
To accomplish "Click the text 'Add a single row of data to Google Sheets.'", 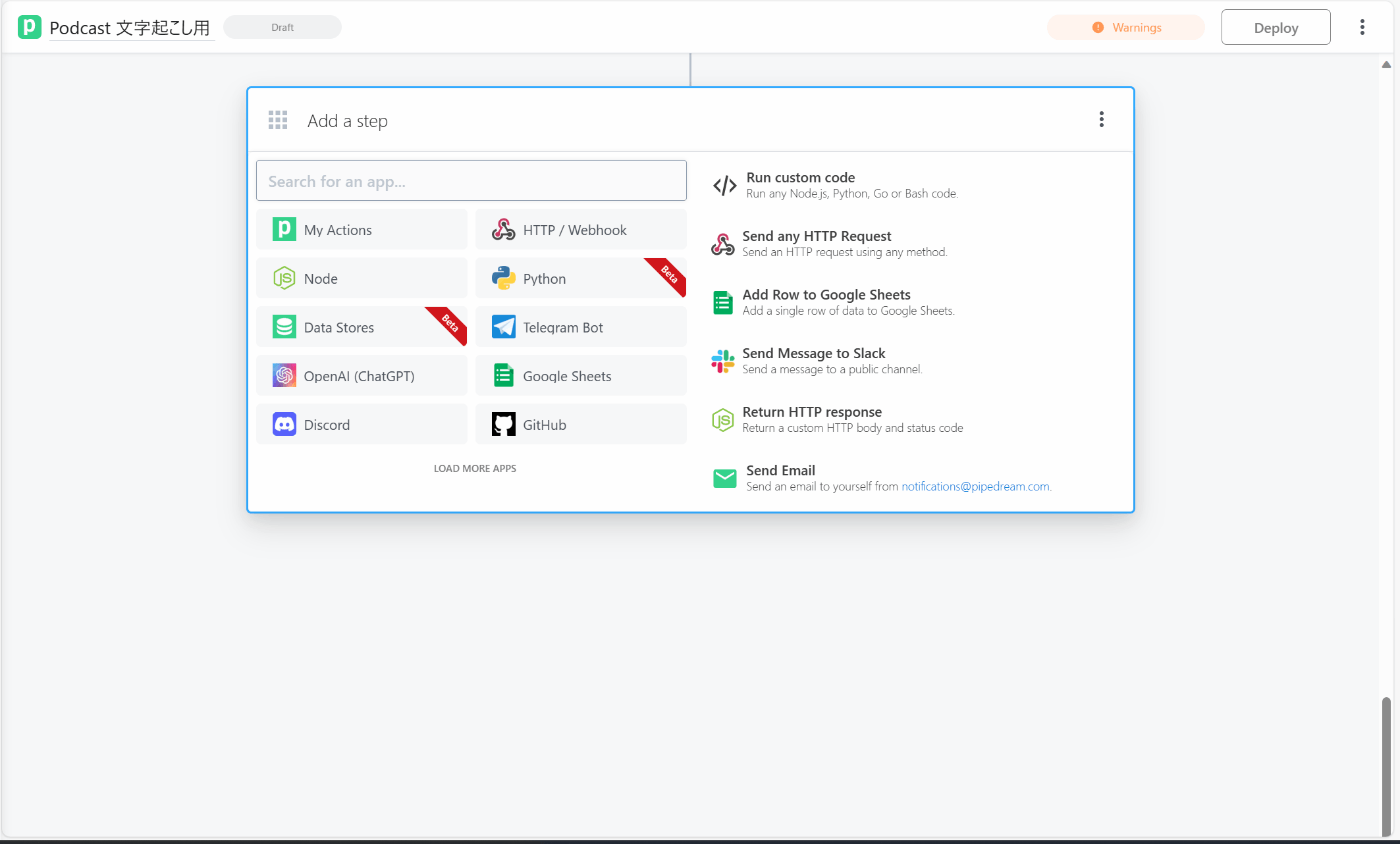I will (848, 311).
